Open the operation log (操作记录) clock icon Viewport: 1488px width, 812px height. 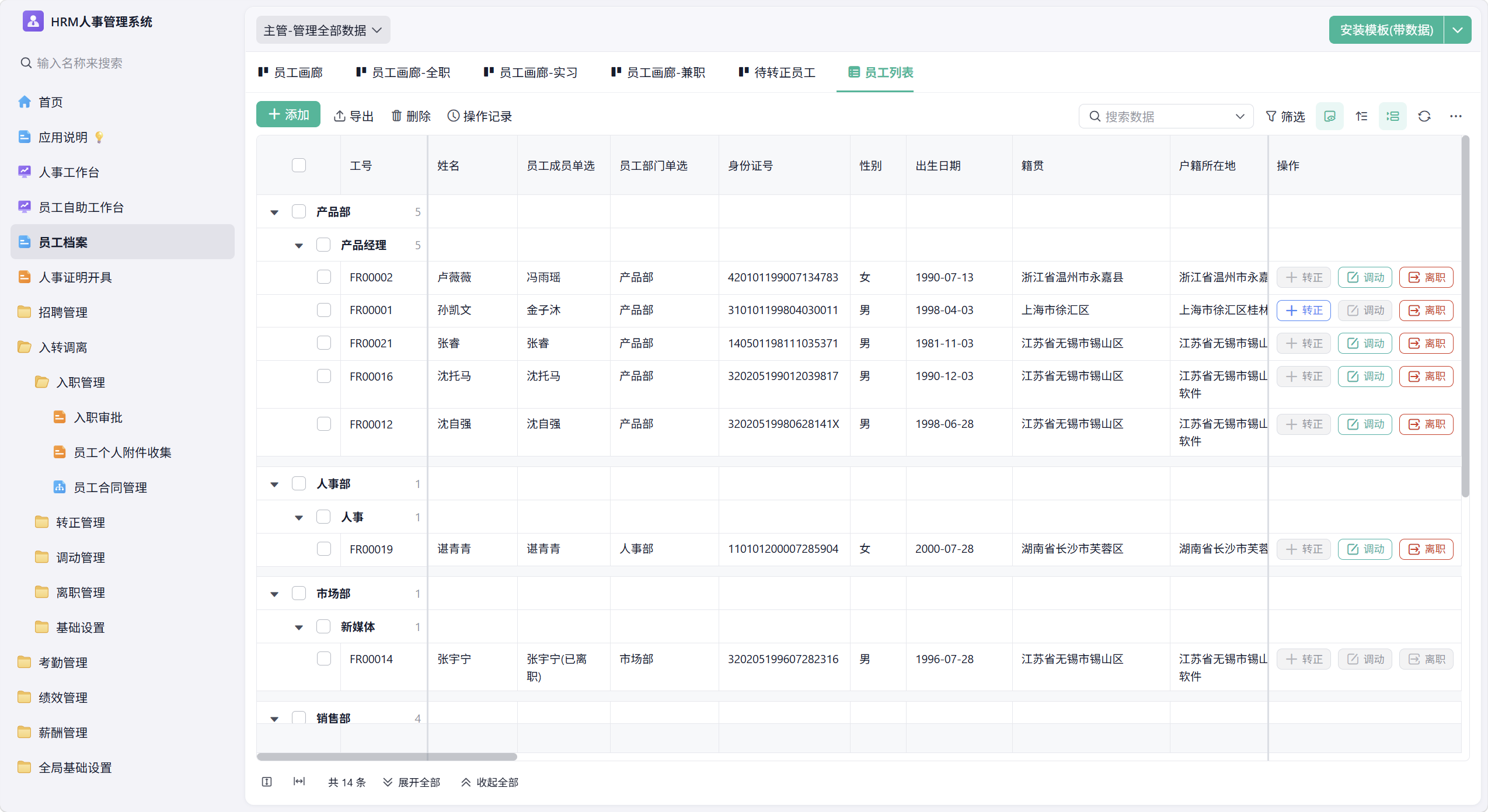(454, 116)
